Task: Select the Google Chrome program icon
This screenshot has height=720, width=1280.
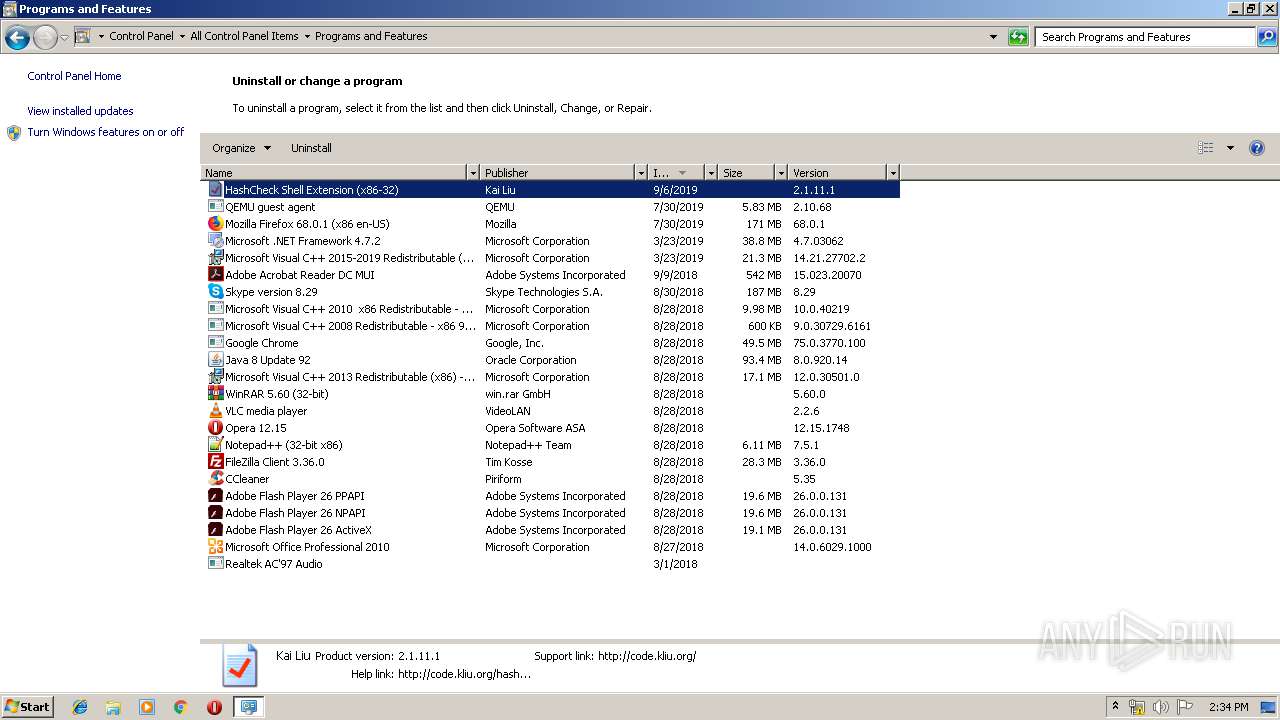Action: point(215,343)
